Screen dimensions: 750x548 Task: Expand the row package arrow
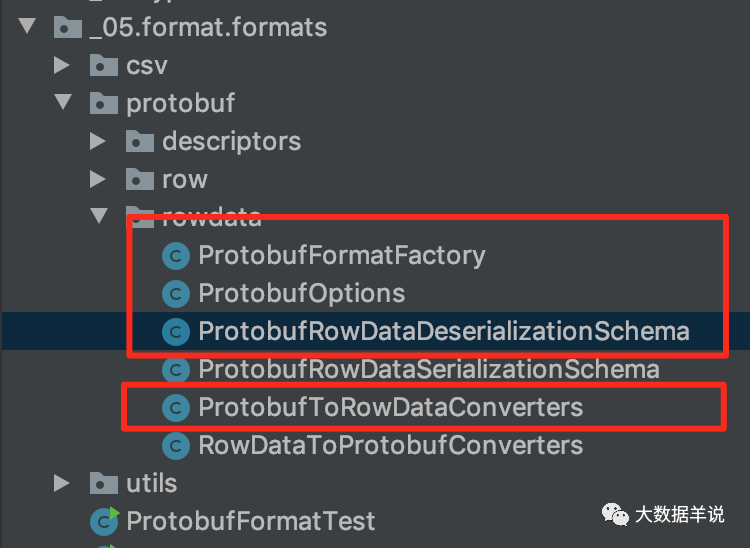click(x=98, y=179)
